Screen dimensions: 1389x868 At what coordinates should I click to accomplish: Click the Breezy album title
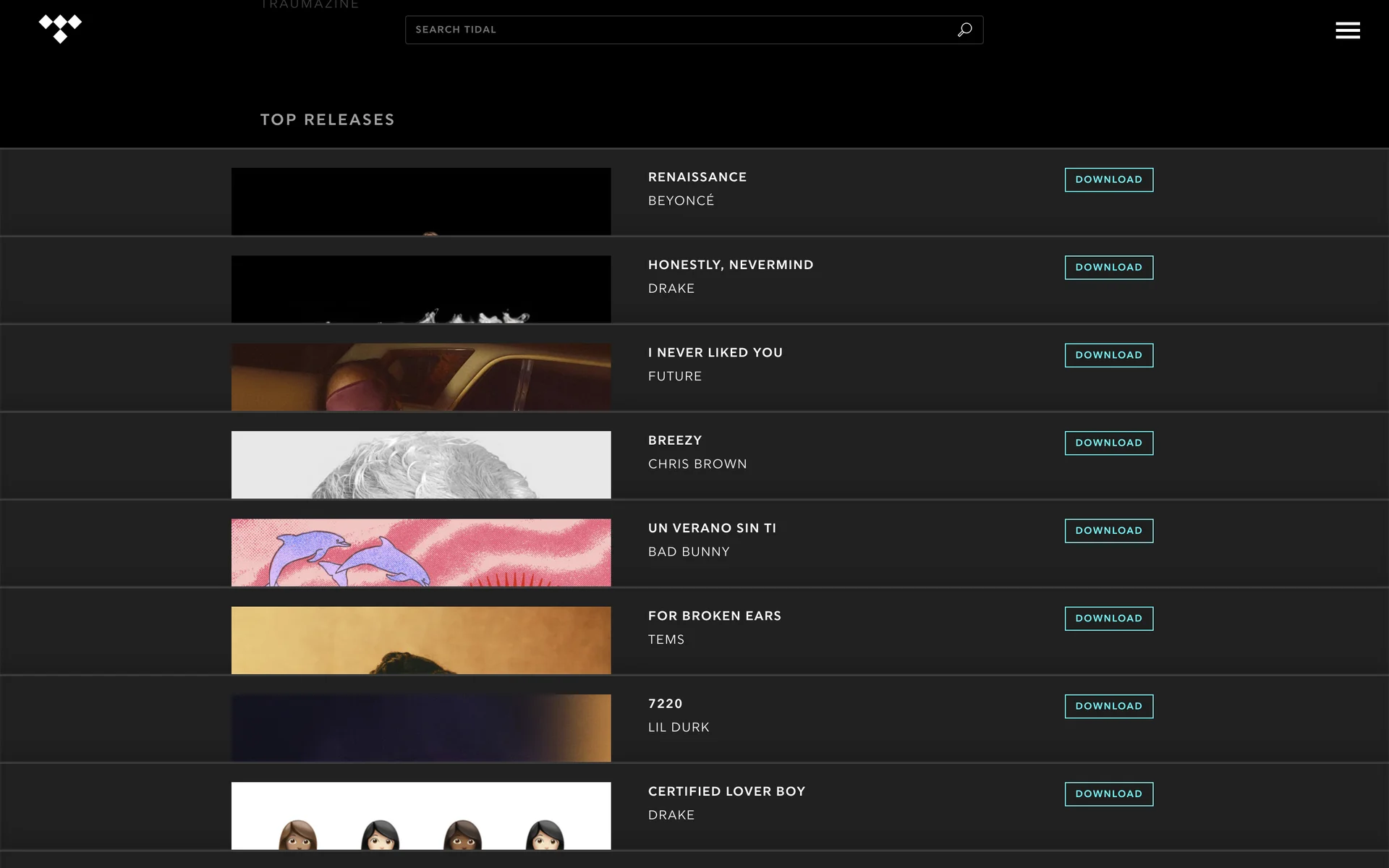click(x=674, y=441)
